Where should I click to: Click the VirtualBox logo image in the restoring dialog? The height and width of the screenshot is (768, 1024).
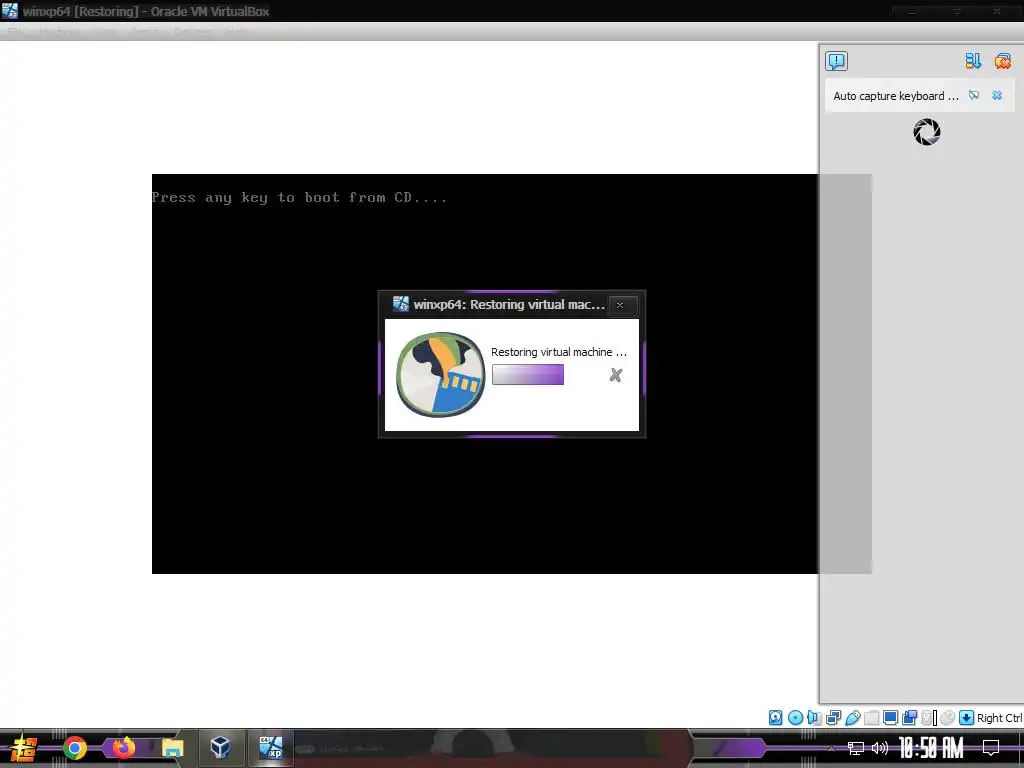(x=440, y=375)
